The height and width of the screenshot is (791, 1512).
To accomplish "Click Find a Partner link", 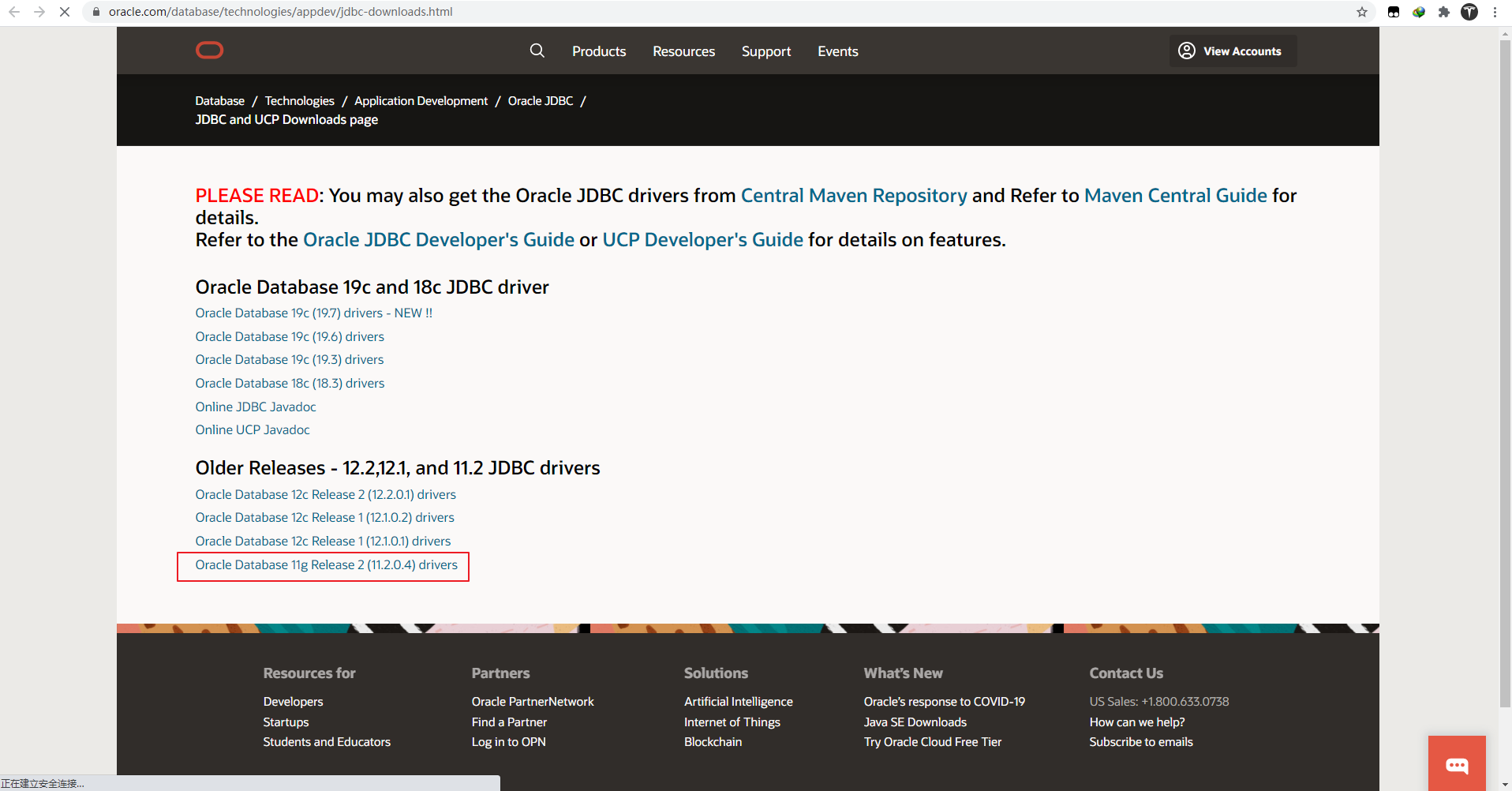I will pyautogui.click(x=509, y=722).
